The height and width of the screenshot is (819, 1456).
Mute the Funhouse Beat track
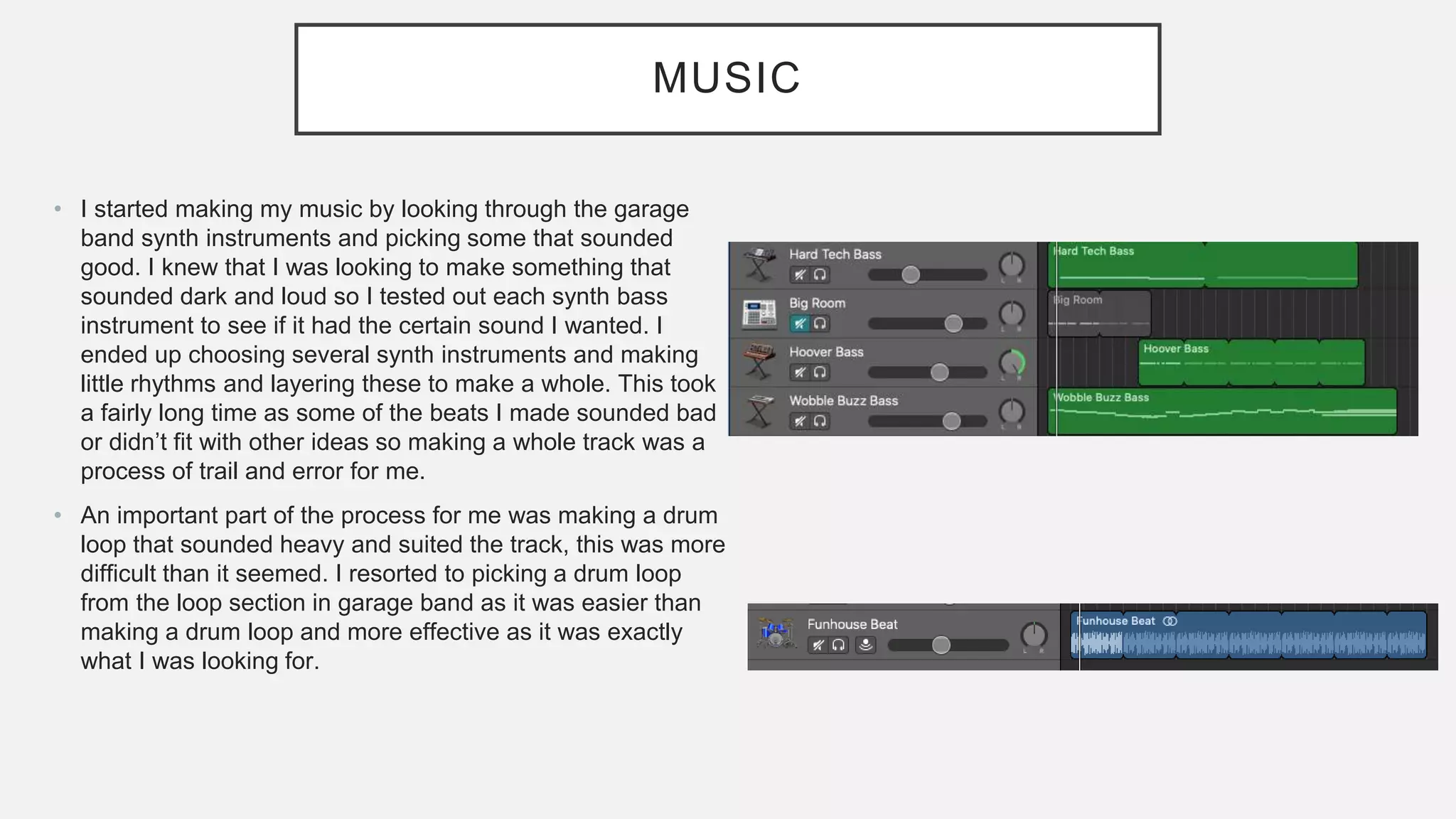coord(818,645)
